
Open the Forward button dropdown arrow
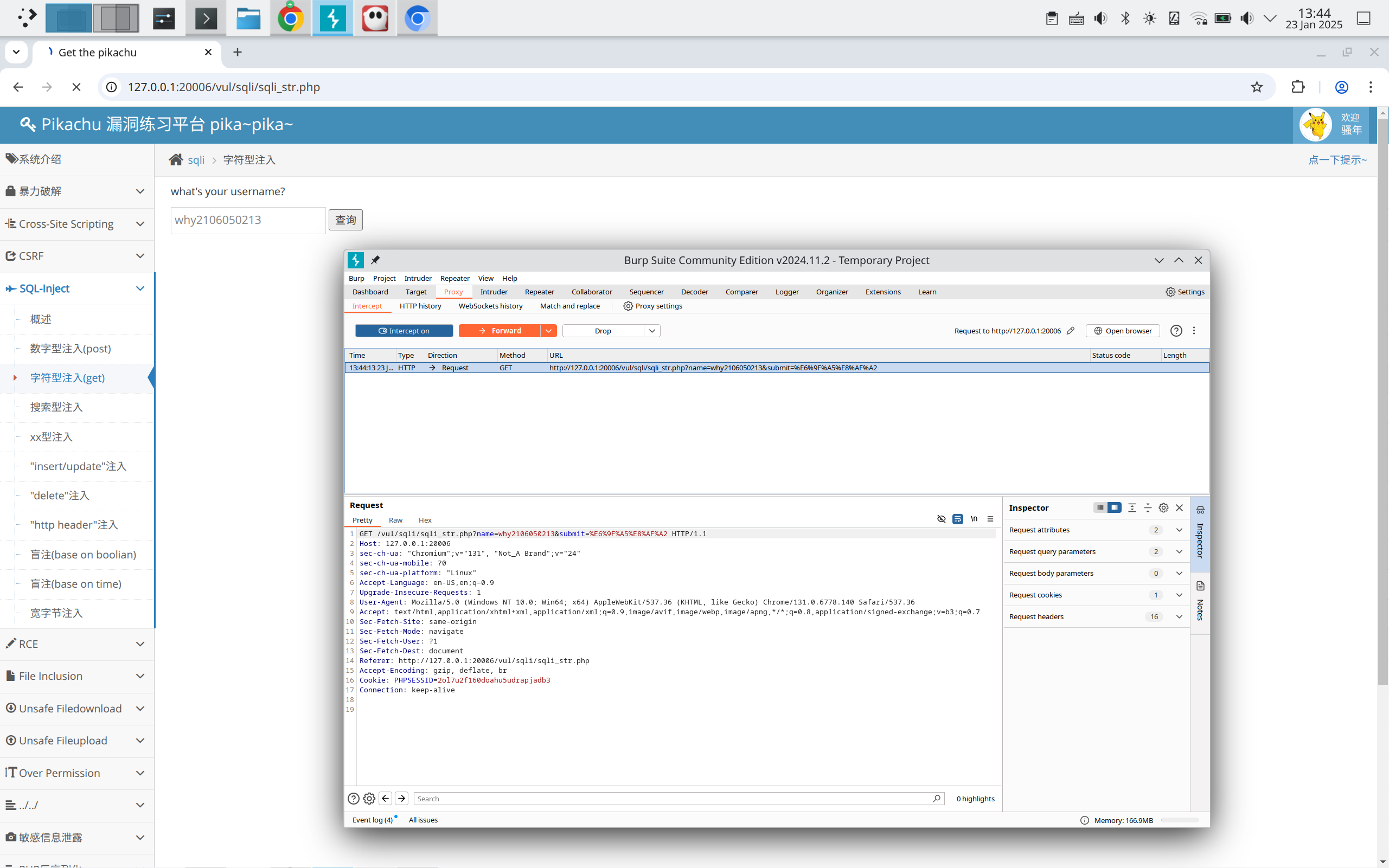[x=548, y=331]
